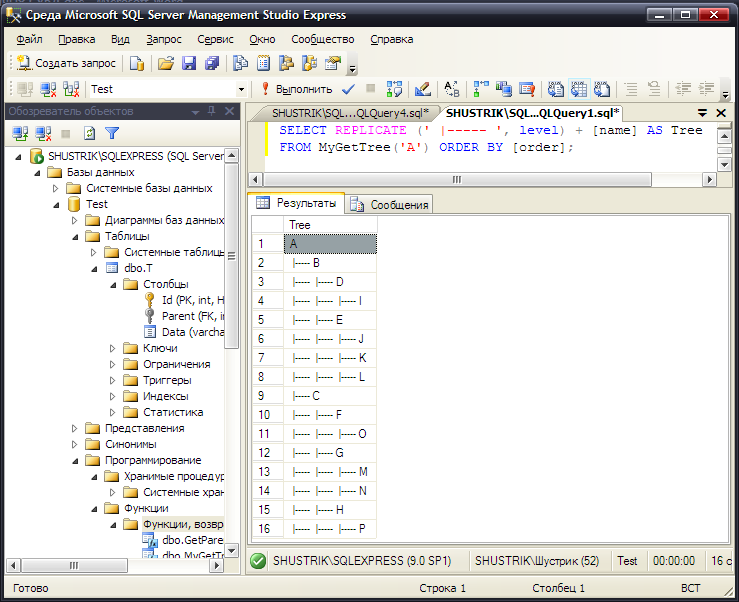Select result row 9 cell with C

click(330, 396)
